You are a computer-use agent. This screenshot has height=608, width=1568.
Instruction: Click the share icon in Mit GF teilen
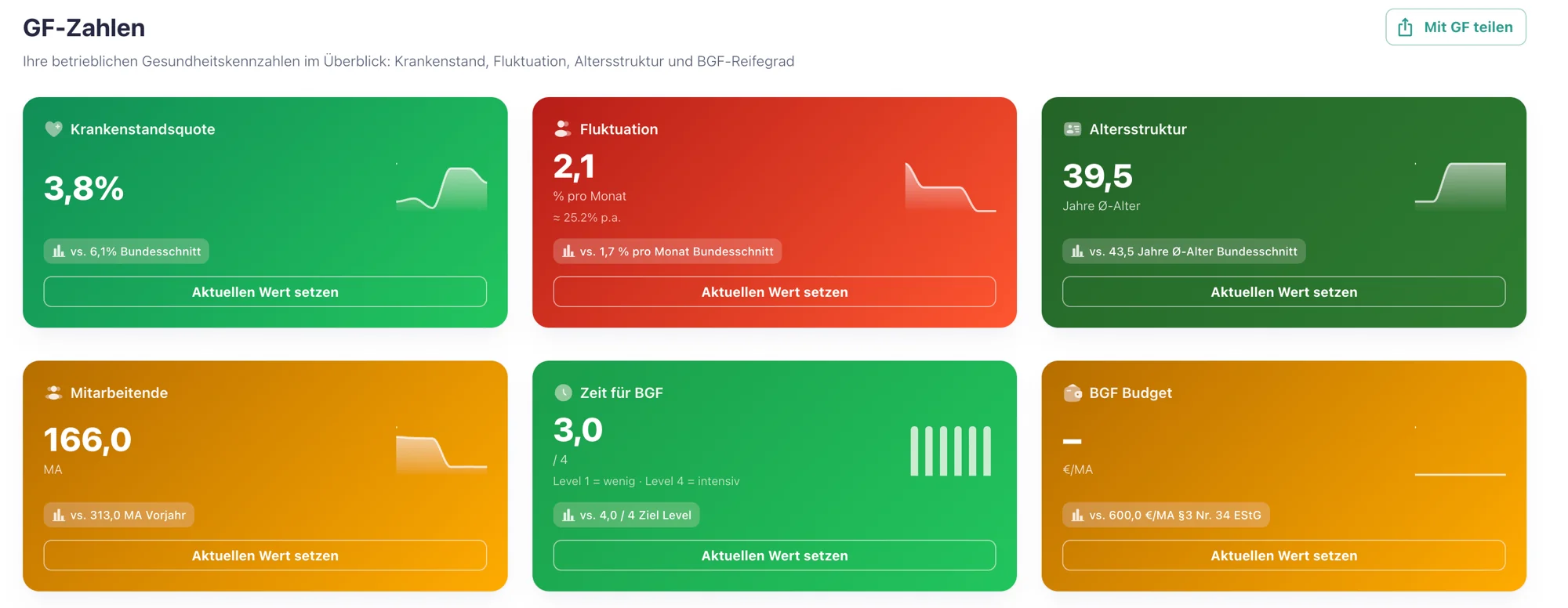(1405, 27)
